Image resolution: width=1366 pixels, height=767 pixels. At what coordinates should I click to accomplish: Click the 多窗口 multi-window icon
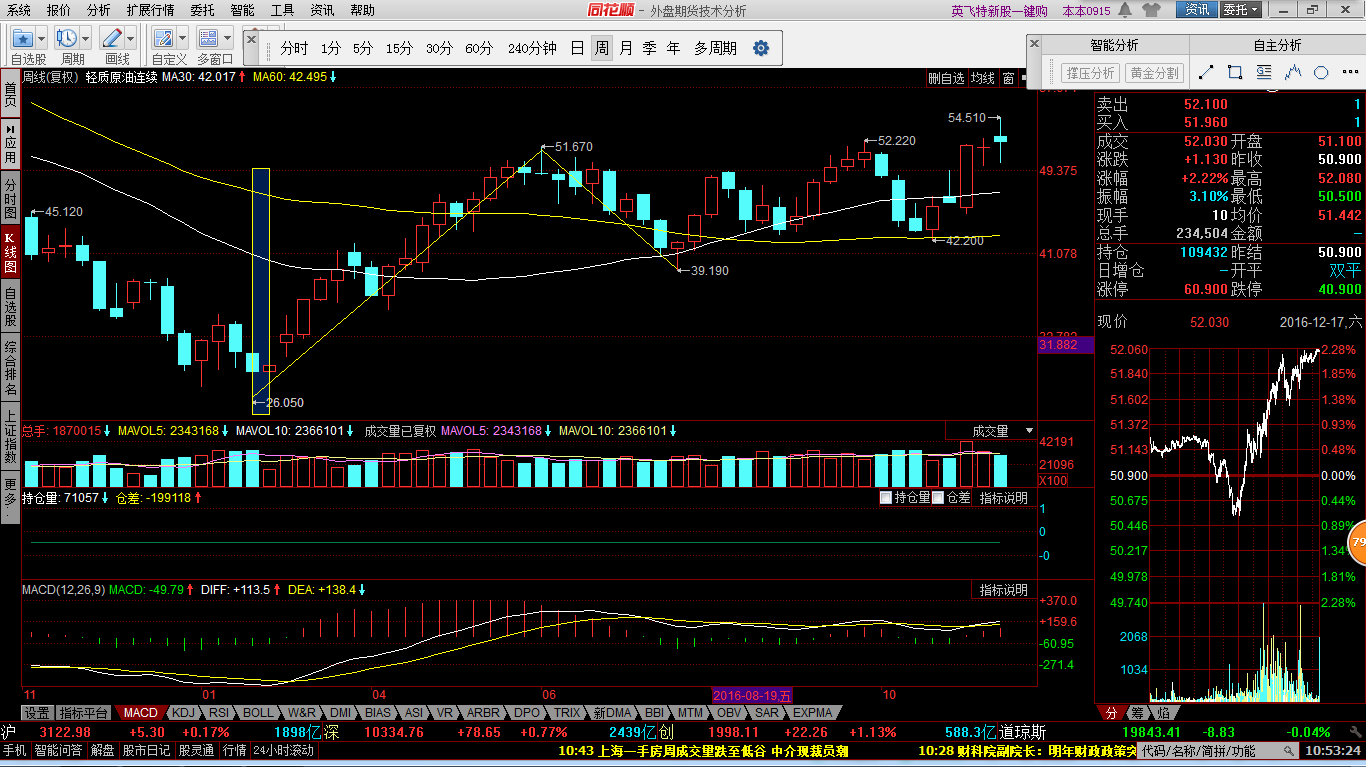pyautogui.click(x=209, y=39)
